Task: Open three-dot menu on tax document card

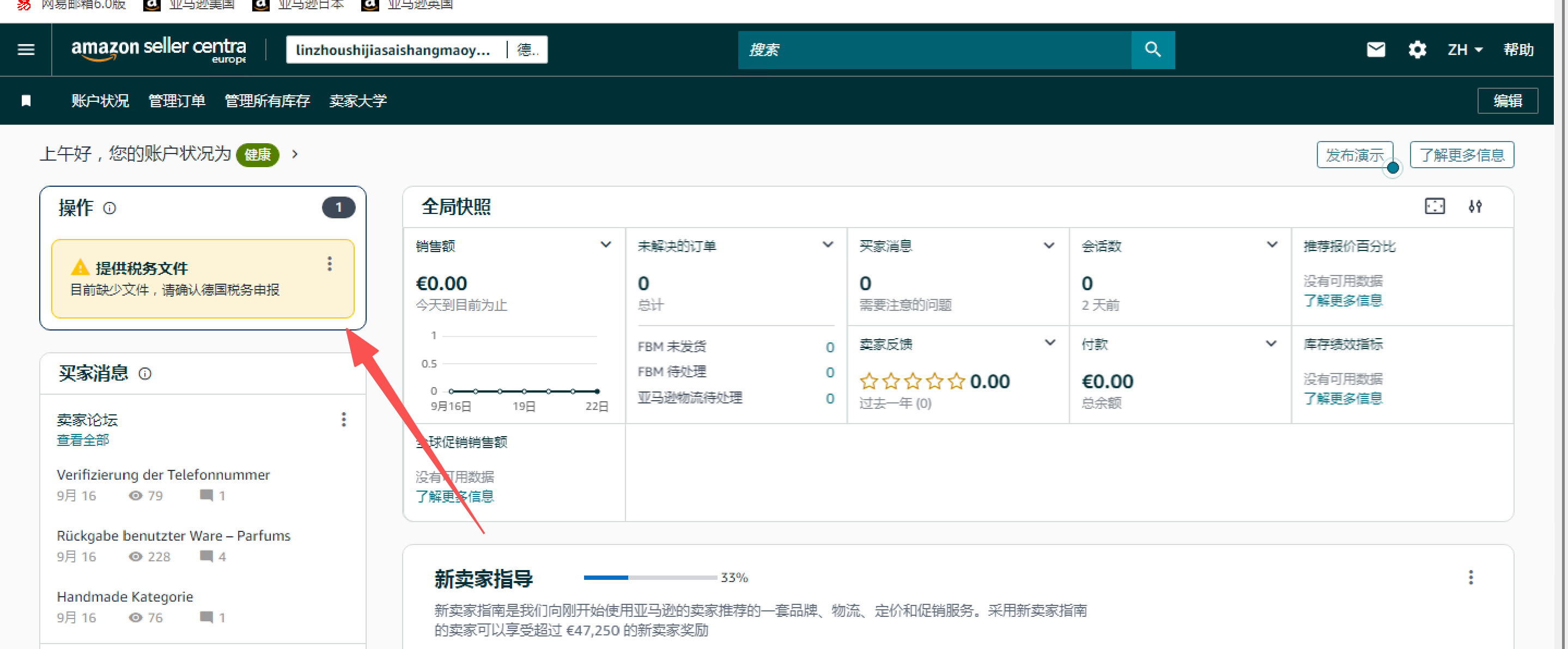Action: point(329,264)
